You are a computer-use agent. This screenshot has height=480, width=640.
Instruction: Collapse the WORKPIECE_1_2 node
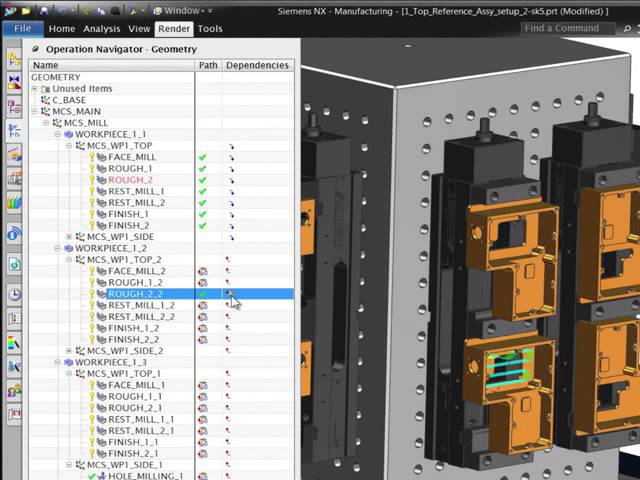point(57,248)
